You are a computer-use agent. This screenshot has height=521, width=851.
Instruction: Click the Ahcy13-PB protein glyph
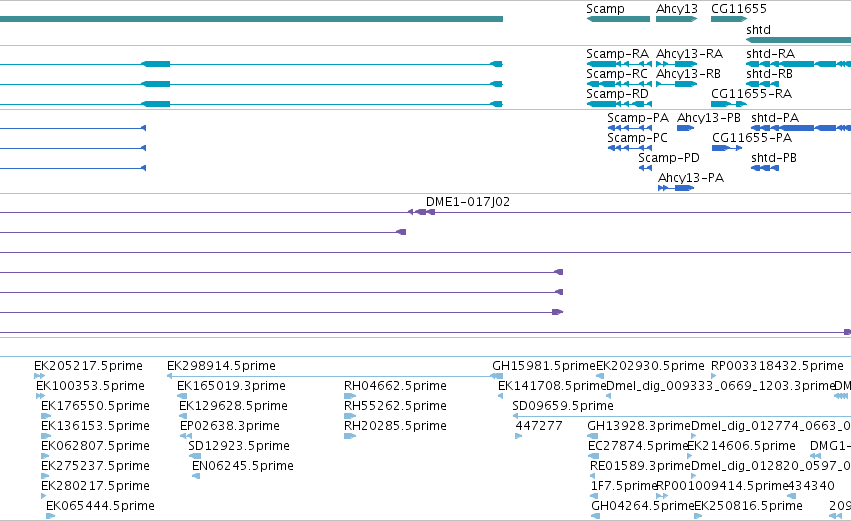pos(685,128)
